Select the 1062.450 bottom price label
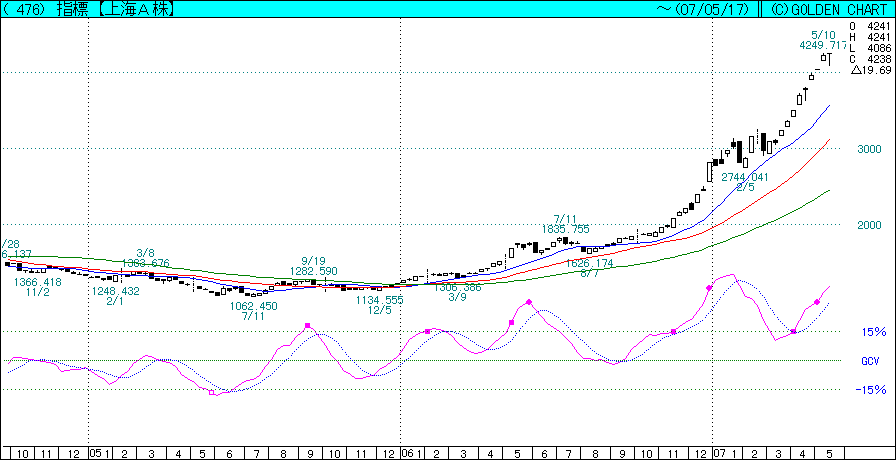The image size is (896, 460). (x=253, y=306)
